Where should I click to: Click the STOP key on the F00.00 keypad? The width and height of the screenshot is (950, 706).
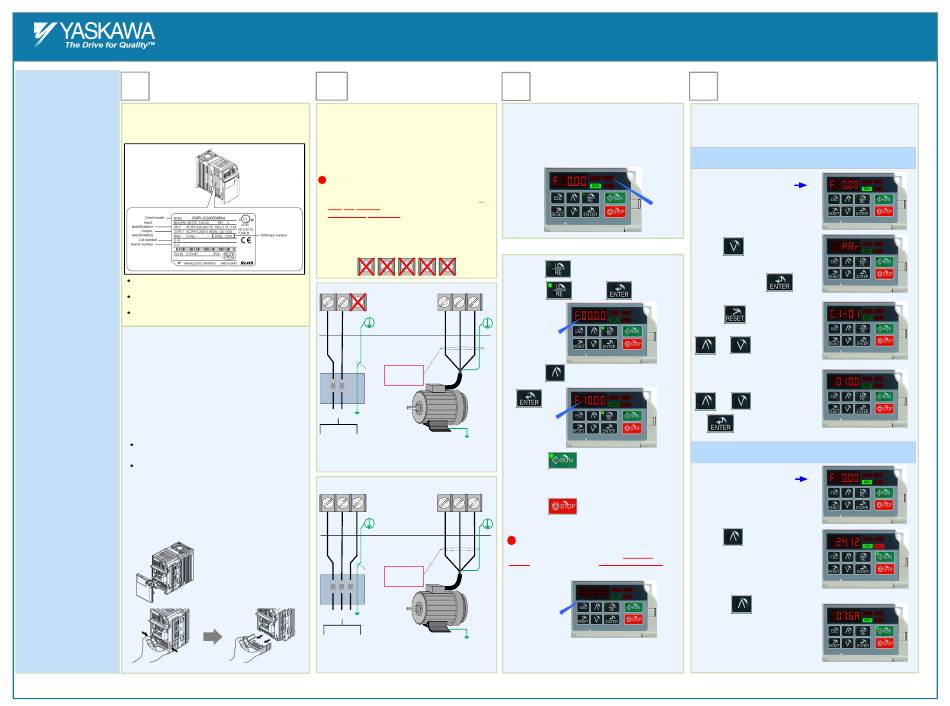[x=632, y=344]
